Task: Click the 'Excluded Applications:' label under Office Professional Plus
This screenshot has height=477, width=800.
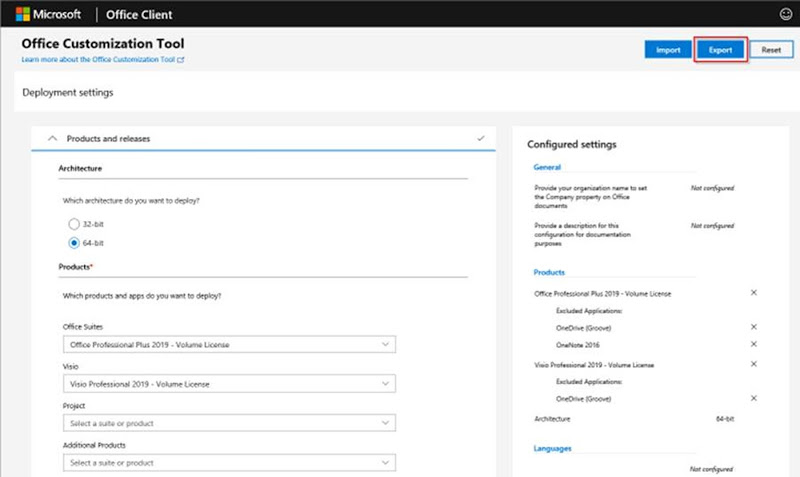Action: point(589,311)
